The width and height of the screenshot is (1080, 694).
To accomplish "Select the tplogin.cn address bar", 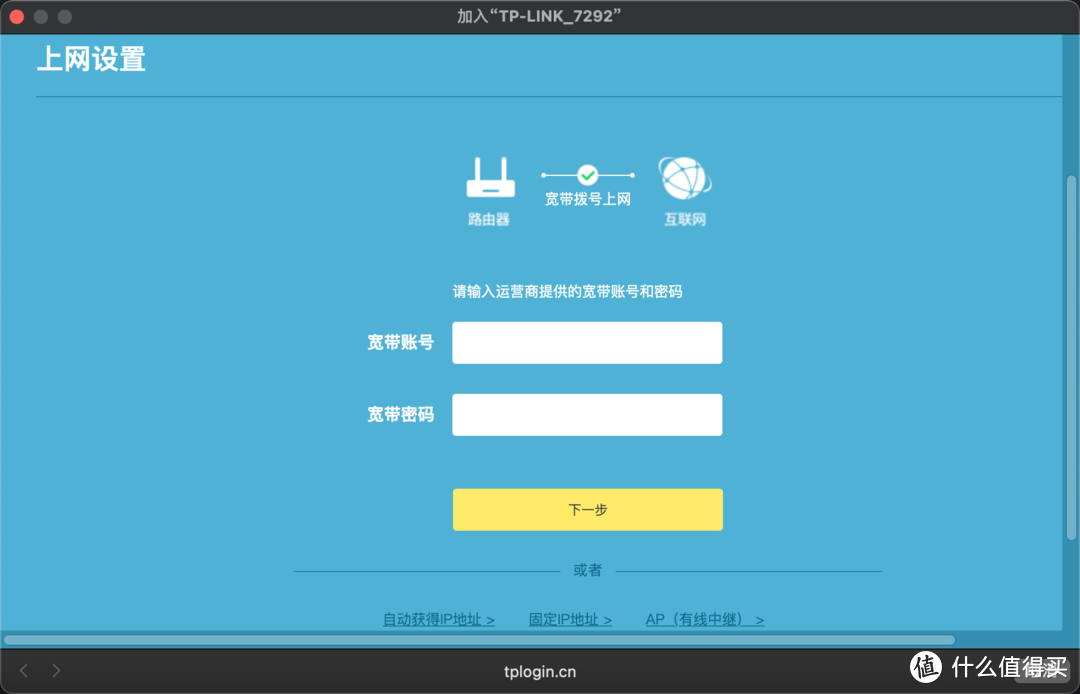I will point(540,671).
